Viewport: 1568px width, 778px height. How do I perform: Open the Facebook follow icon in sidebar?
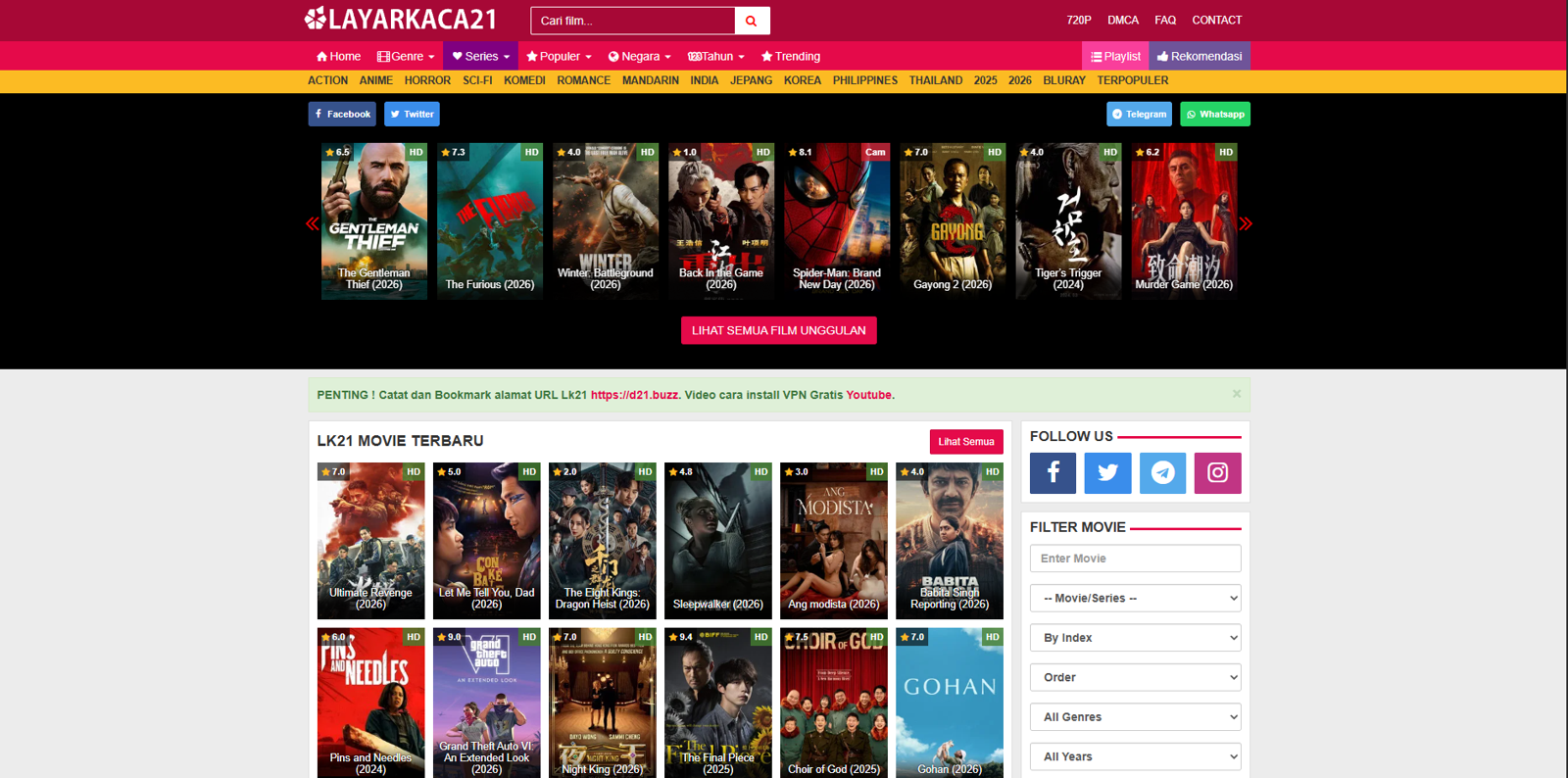pos(1053,473)
